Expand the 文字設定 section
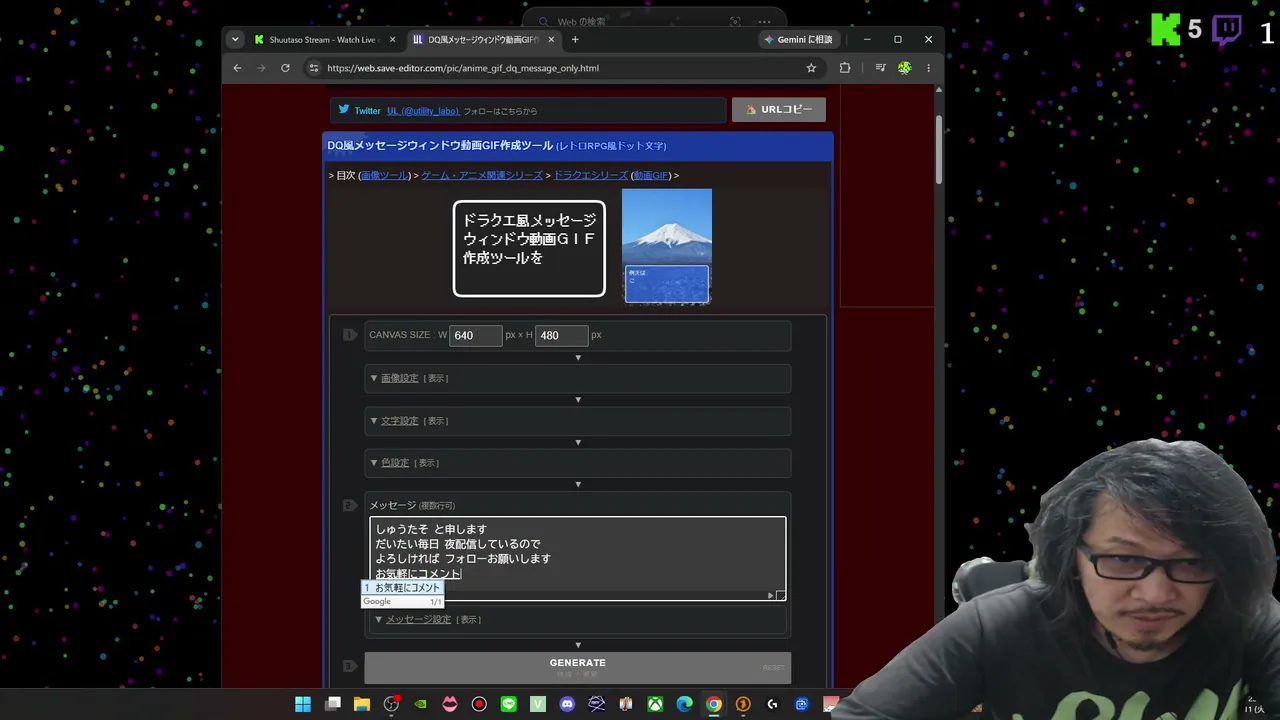 tap(400, 421)
